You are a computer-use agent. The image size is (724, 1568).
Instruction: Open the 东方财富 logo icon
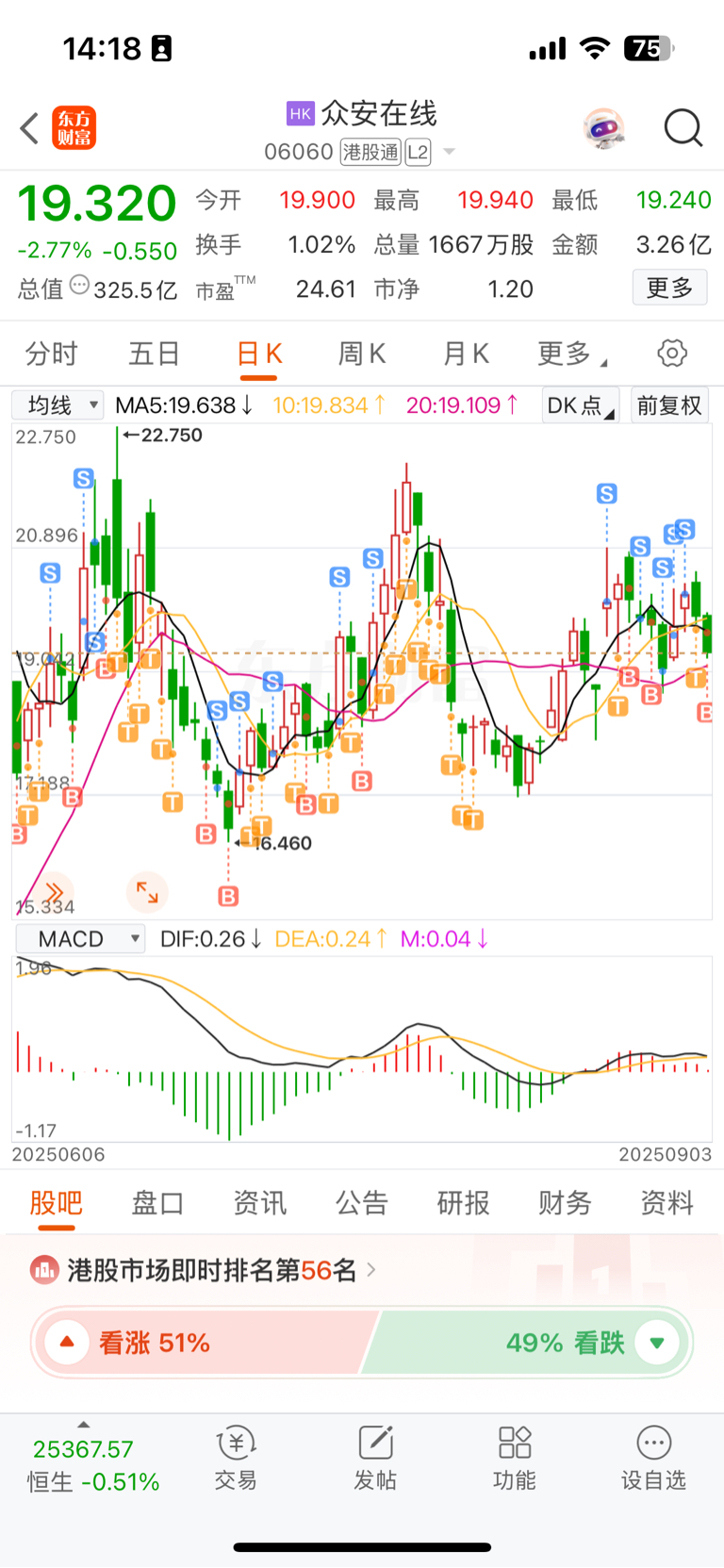[74, 128]
